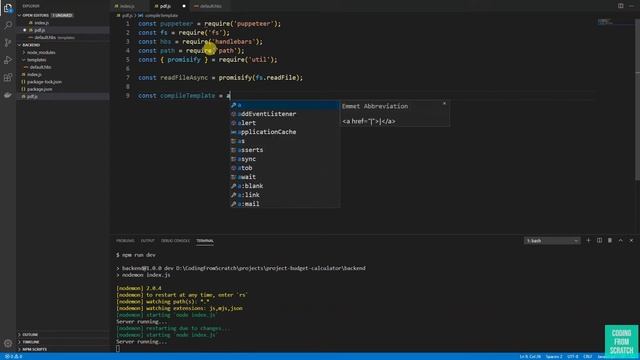
Task: Open the Run and Debug view
Action: 8,60
